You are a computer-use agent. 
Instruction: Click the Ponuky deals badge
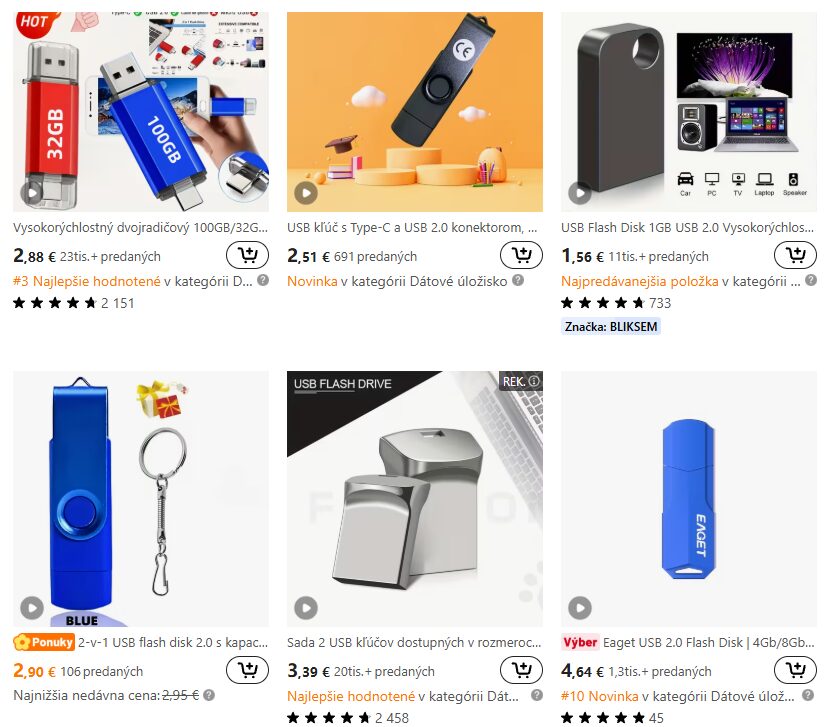44,642
